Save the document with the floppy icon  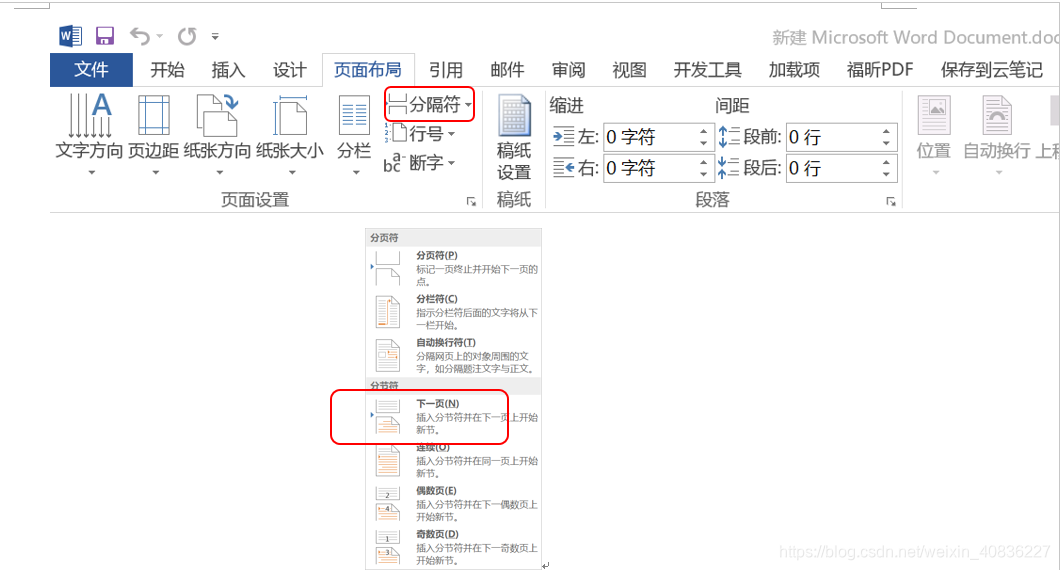pyautogui.click(x=105, y=36)
